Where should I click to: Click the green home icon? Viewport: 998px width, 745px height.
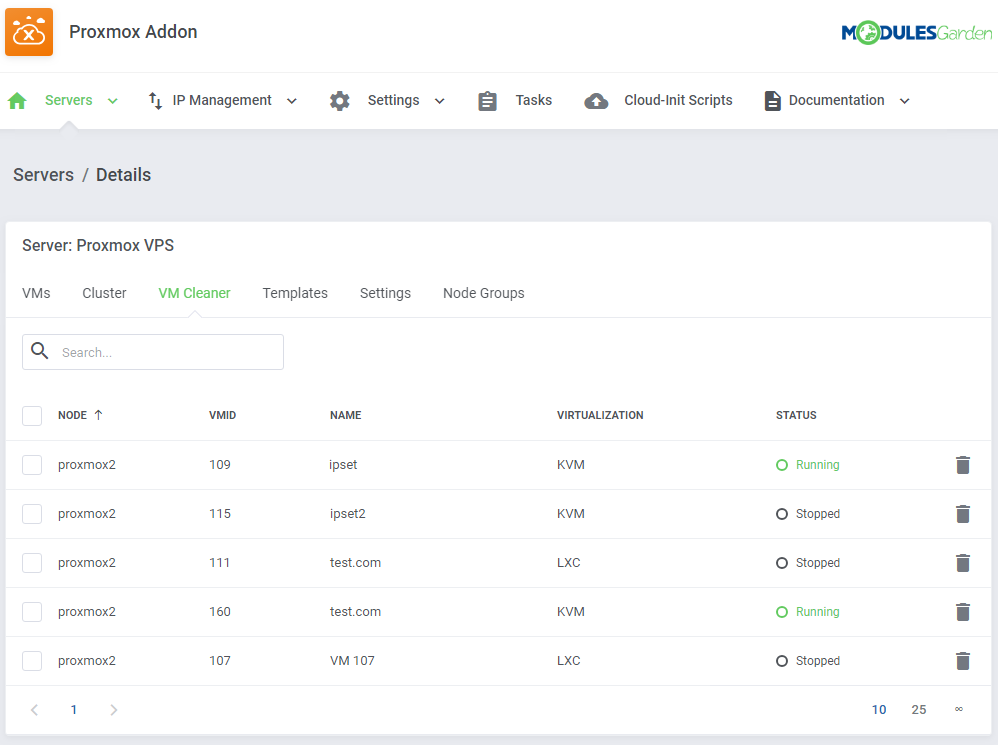pyautogui.click(x=17, y=101)
